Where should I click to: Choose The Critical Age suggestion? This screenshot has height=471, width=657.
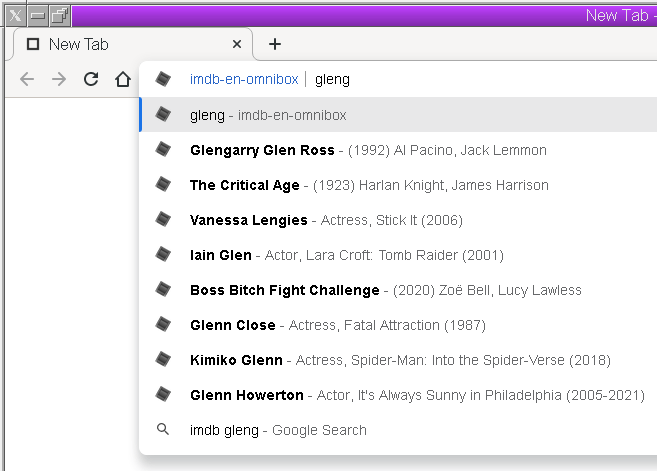(398, 185)
